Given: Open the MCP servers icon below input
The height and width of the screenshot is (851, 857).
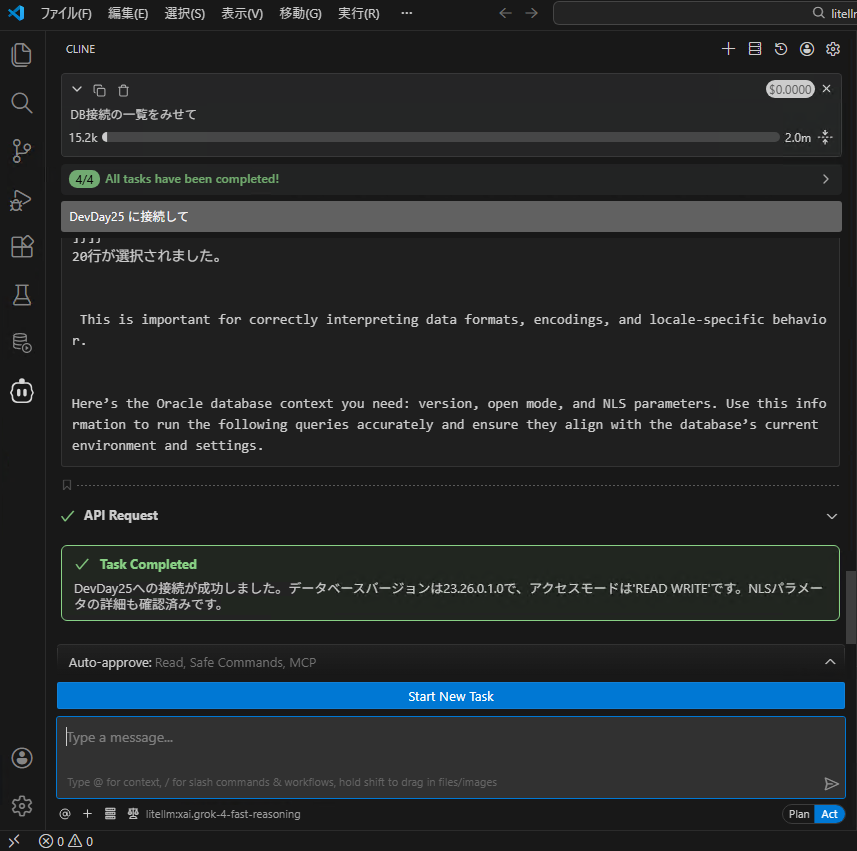Looking at the screenshot, I should click(x=110, y=814).
